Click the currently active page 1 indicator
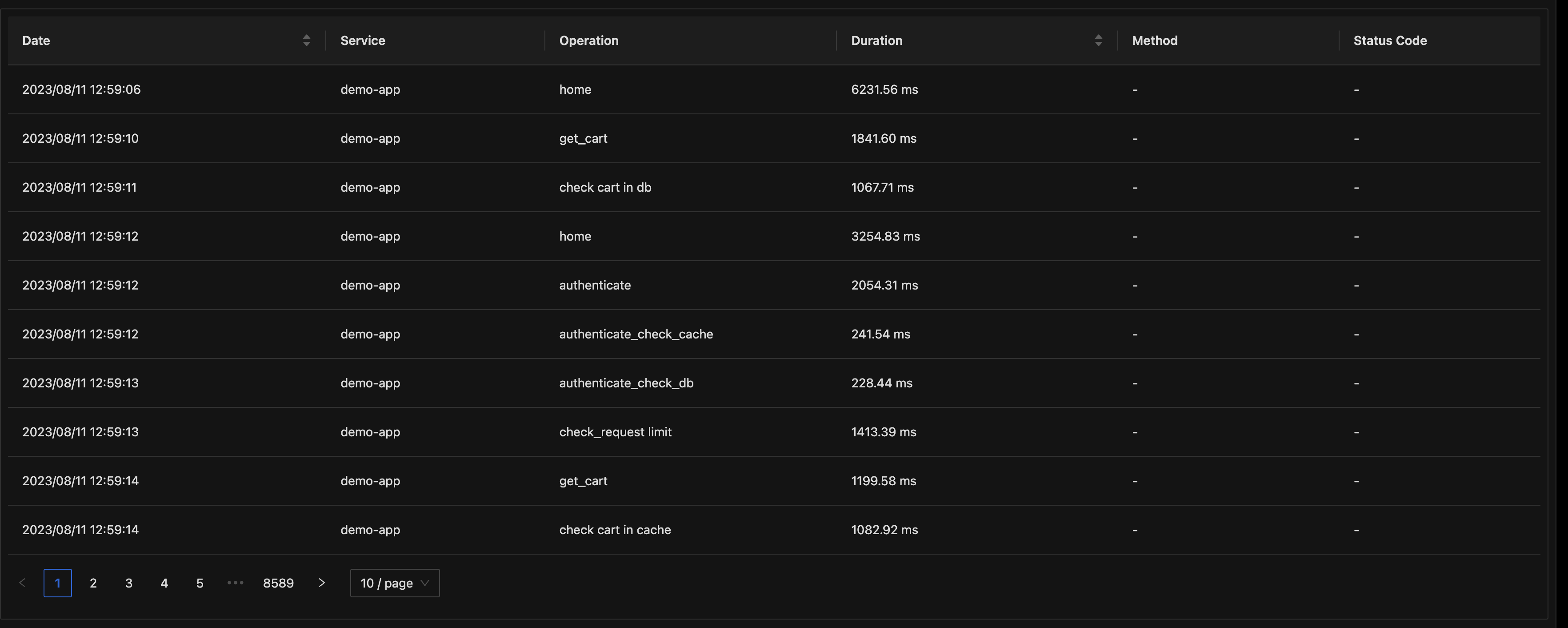This screenshot has height=628, width=1568. tap(57, 582)
